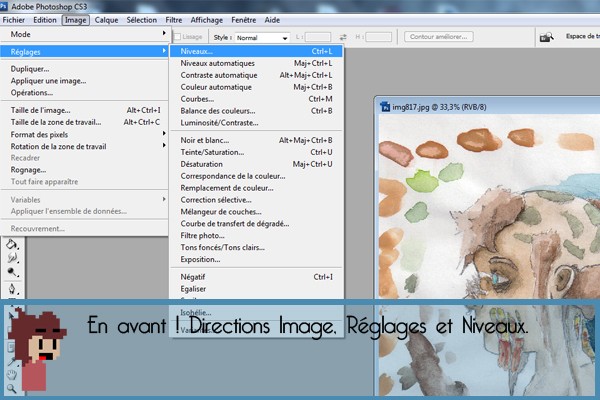Choose Correspondance de la couleur
The width and height of the screenshot is (600, 400).
(256, 176)
